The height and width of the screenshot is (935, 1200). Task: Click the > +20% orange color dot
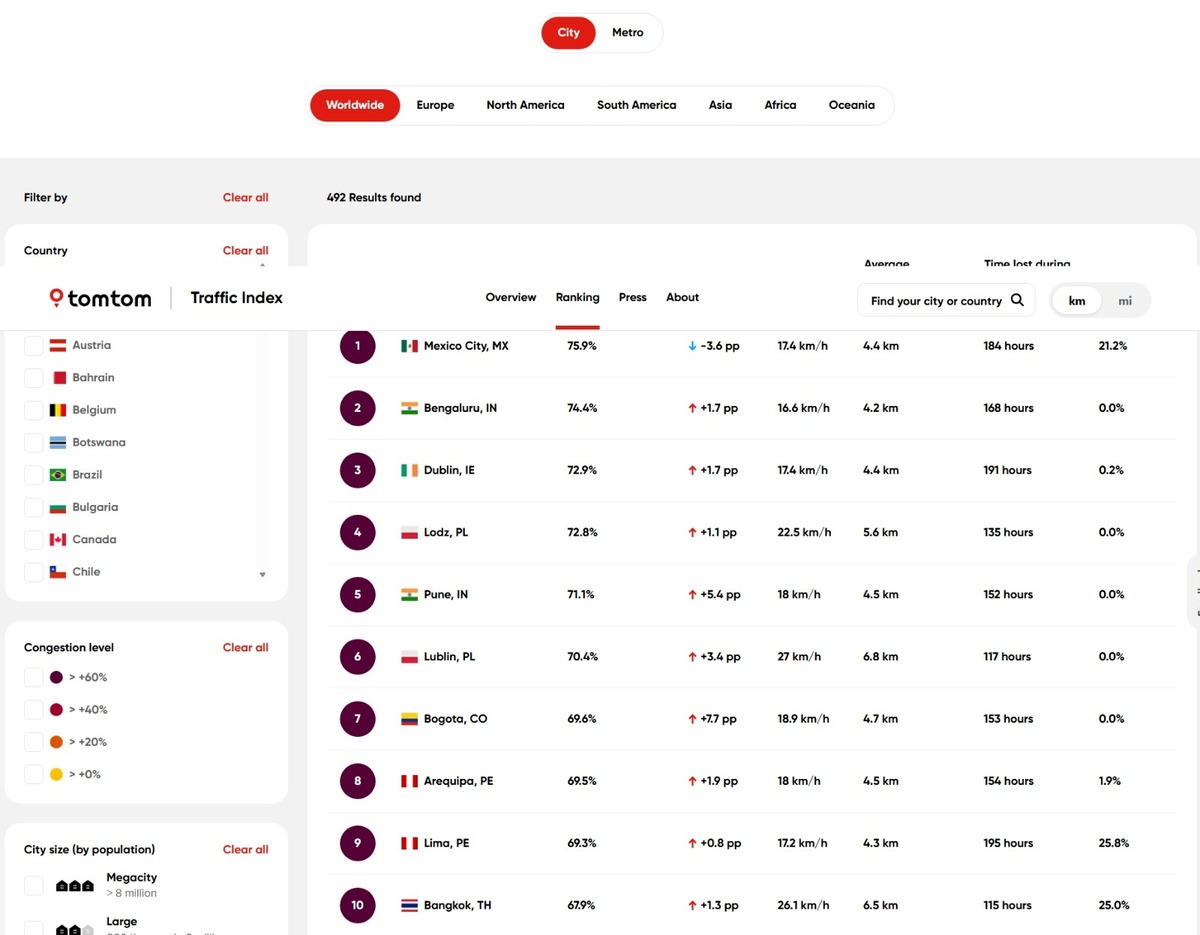(57, 742)
